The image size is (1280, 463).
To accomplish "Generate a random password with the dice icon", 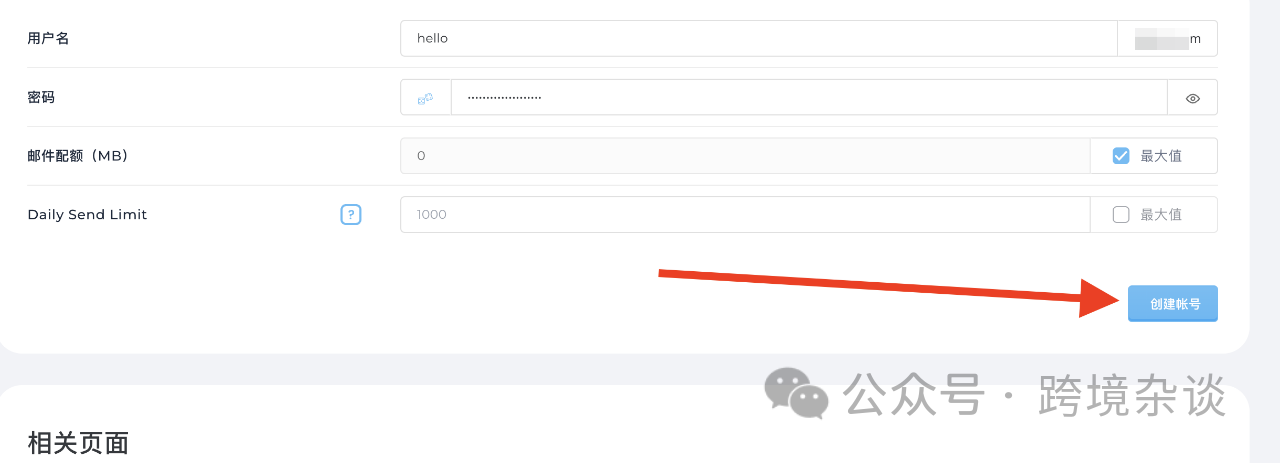I will point(426,98).
